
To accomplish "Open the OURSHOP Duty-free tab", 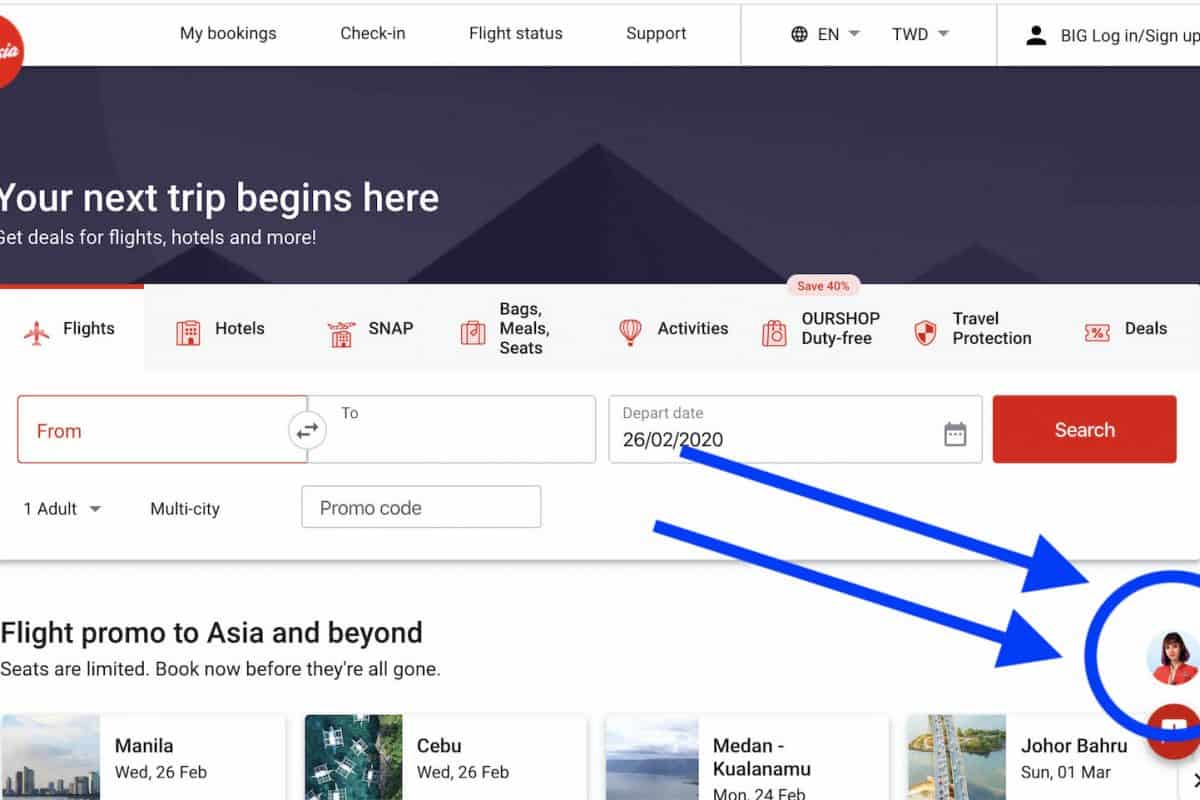I will [x=821, y=329].
